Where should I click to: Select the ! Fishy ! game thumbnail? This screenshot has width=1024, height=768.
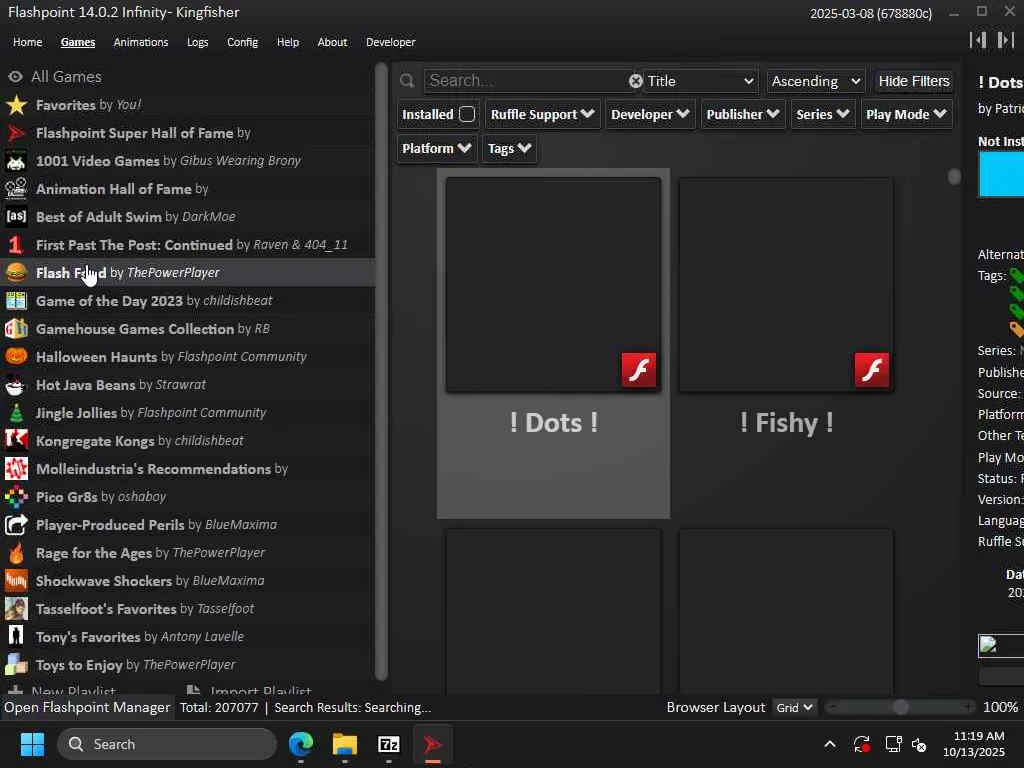(786, 285)
